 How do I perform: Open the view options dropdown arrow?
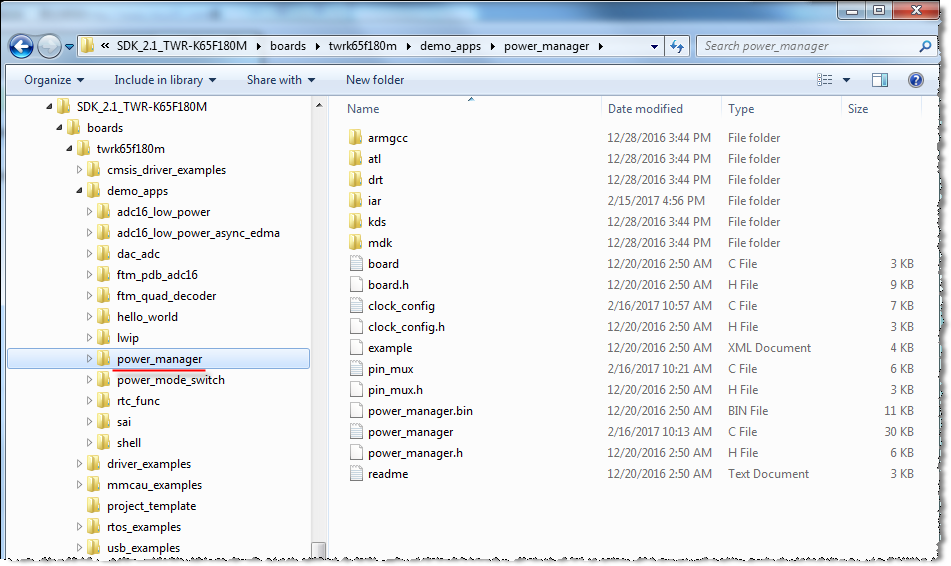coord(846,80)
